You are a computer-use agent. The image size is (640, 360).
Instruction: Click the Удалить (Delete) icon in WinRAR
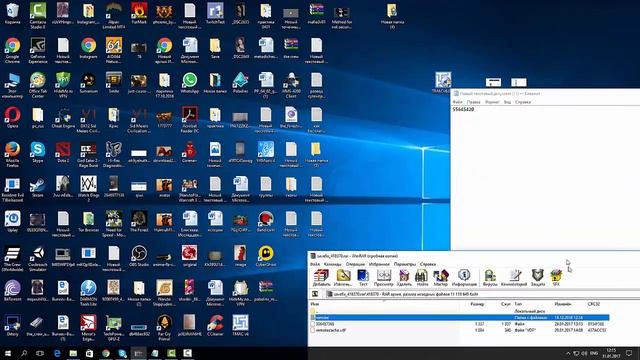tap(404, 278)
